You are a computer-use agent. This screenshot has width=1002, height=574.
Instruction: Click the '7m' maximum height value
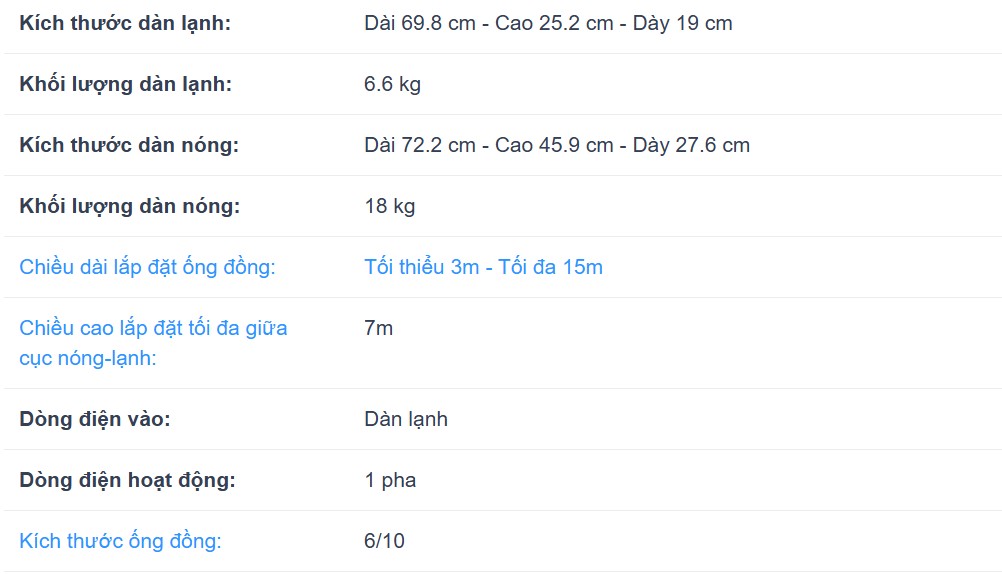(x=378, y=328)
